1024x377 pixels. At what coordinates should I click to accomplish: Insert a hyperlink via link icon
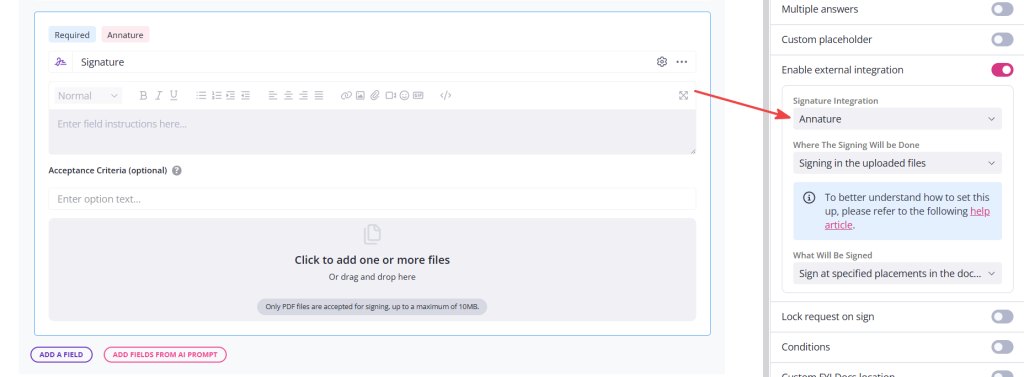346,95
